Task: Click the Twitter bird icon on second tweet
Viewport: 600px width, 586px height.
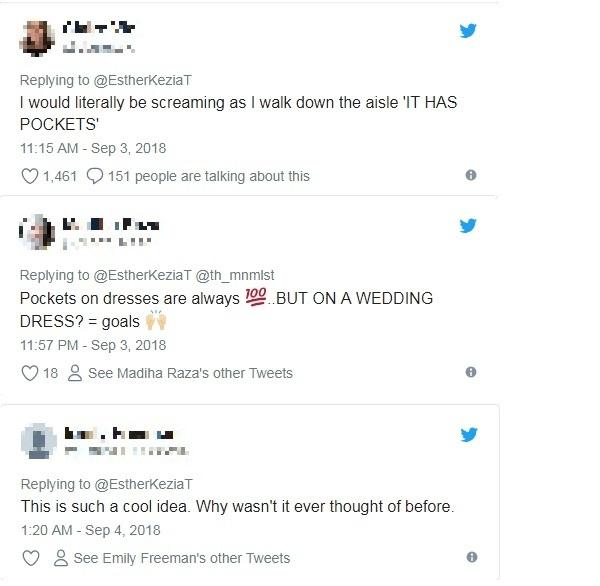Action: [x=467, y=226]
